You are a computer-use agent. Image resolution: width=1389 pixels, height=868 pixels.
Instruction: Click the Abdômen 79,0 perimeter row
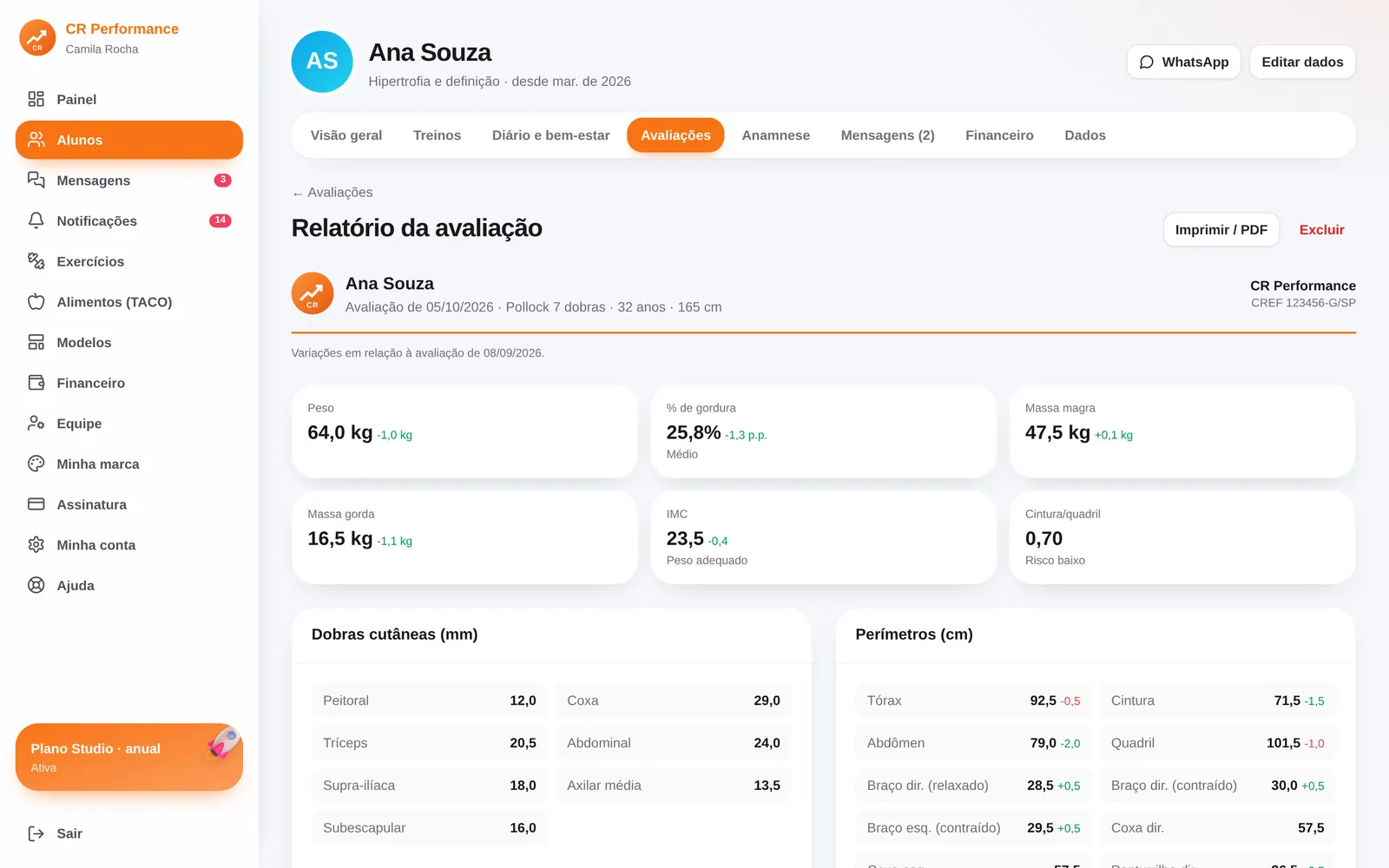pos(974,743)
